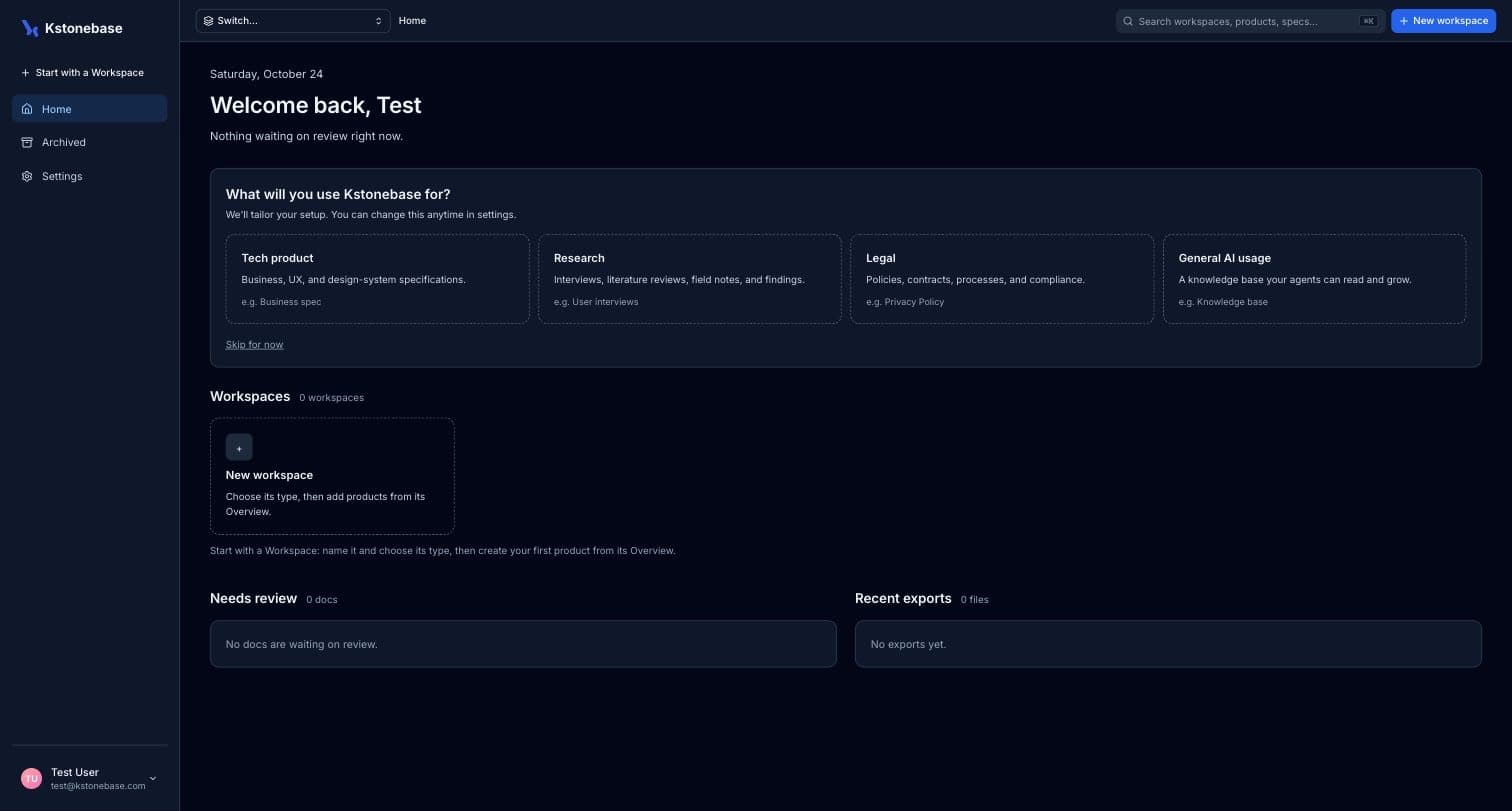Click the test@kstonebase.com email text

98,786
